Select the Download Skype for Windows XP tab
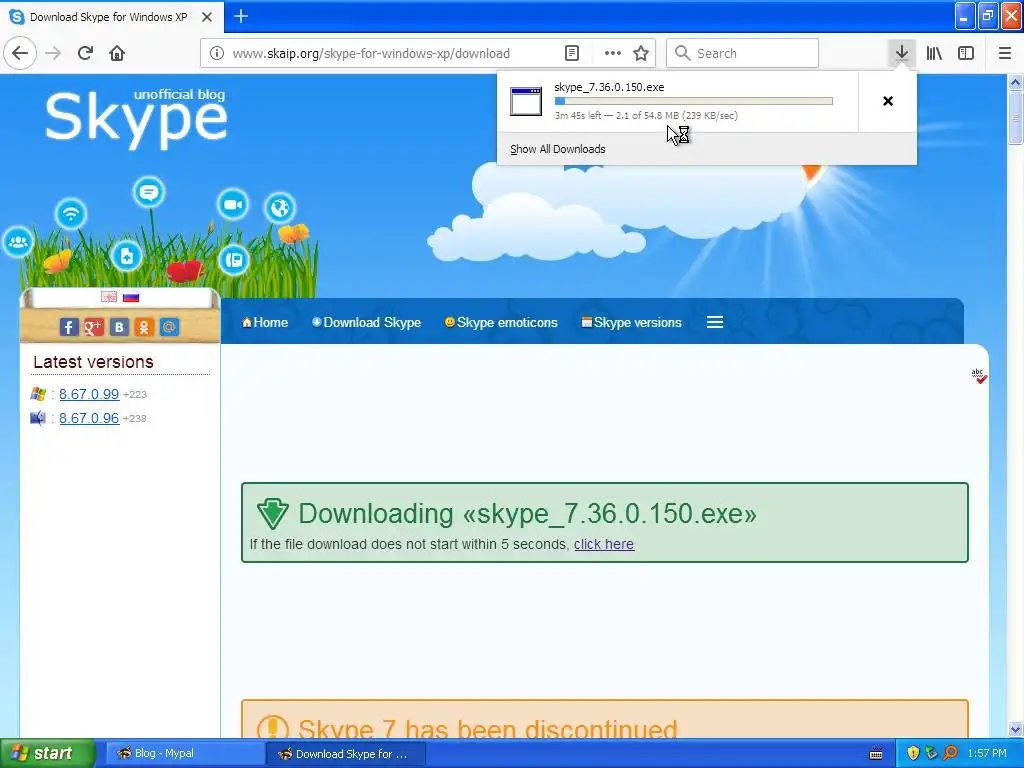 coord(111,17)
